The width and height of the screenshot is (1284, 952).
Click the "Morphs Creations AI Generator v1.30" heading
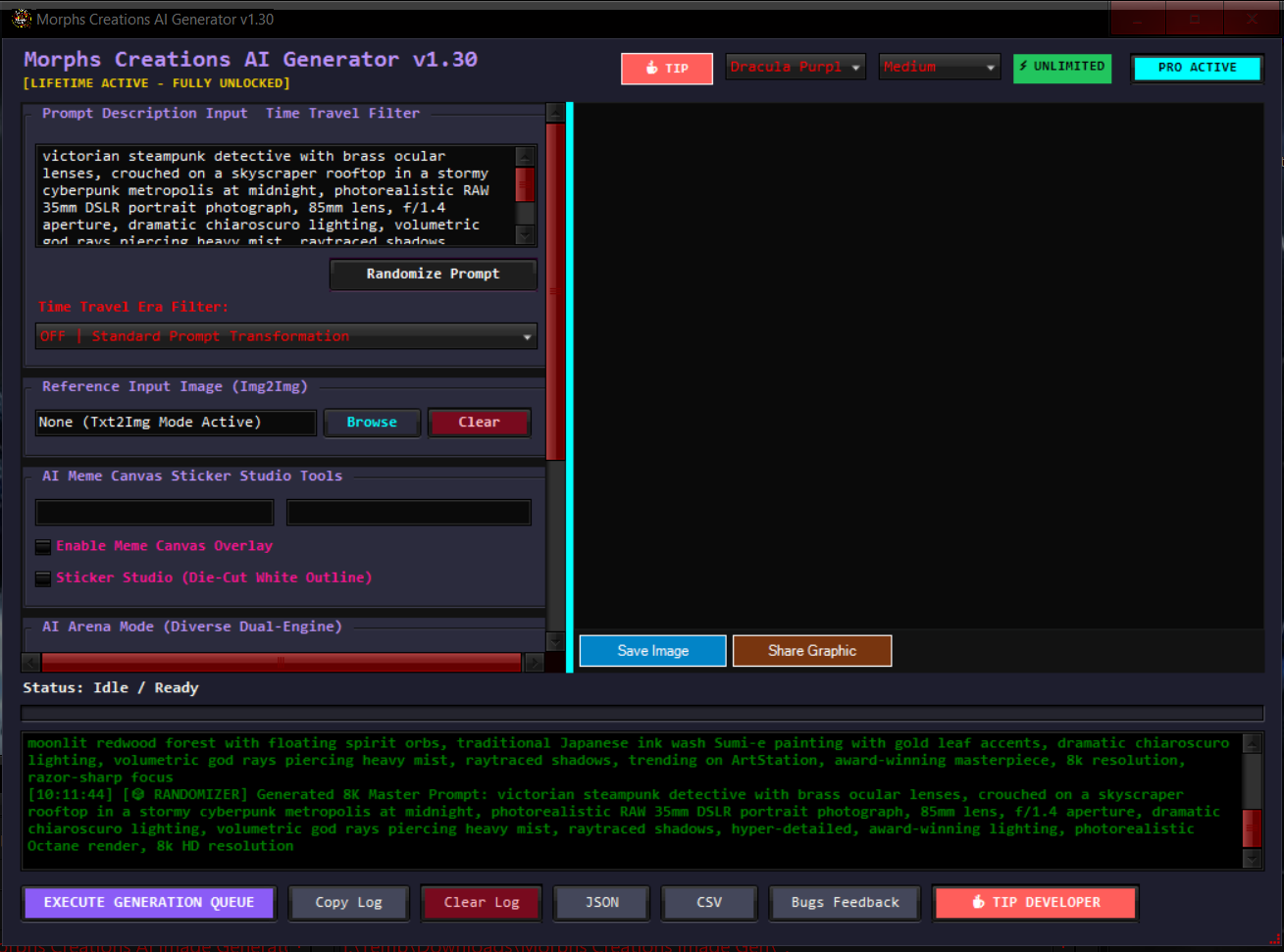click(x=251, y=60)
